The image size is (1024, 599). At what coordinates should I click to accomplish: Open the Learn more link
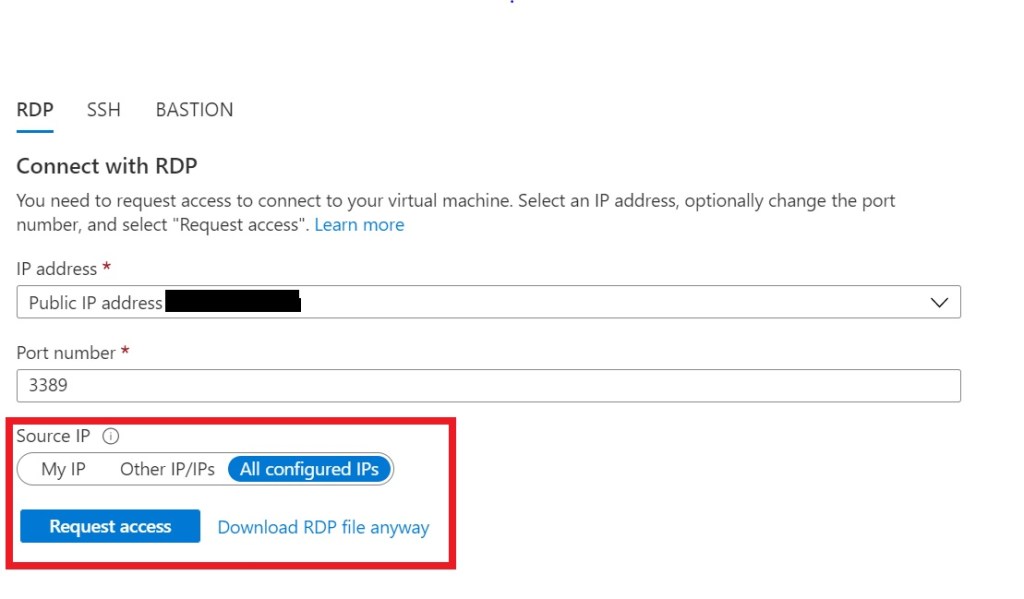(359, 225)
